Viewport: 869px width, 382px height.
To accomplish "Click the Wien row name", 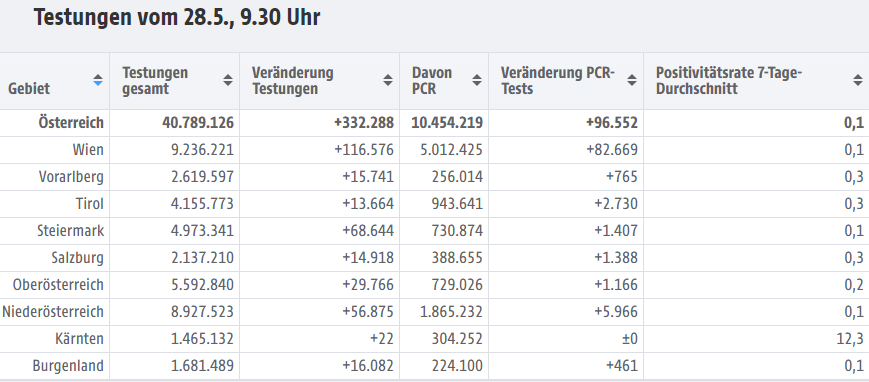I will click(88, 150).
